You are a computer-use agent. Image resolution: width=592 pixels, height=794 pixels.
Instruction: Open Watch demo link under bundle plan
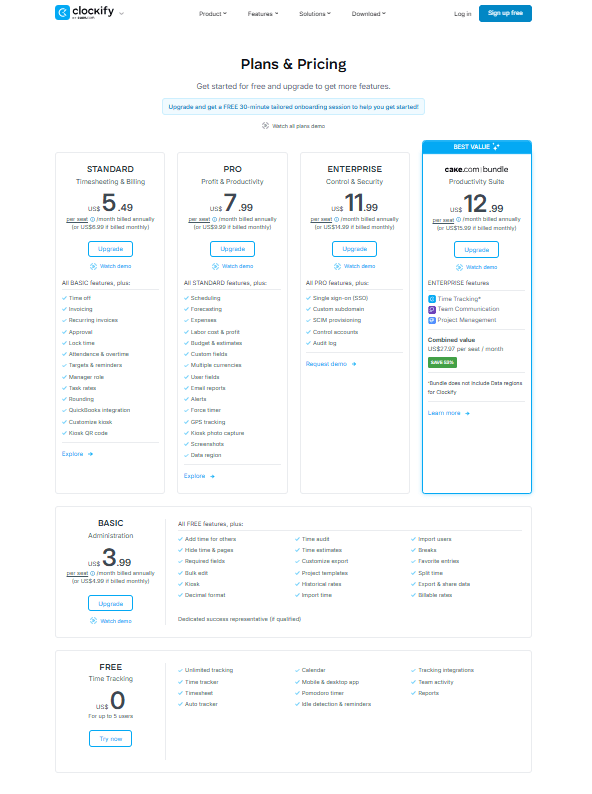482,267
